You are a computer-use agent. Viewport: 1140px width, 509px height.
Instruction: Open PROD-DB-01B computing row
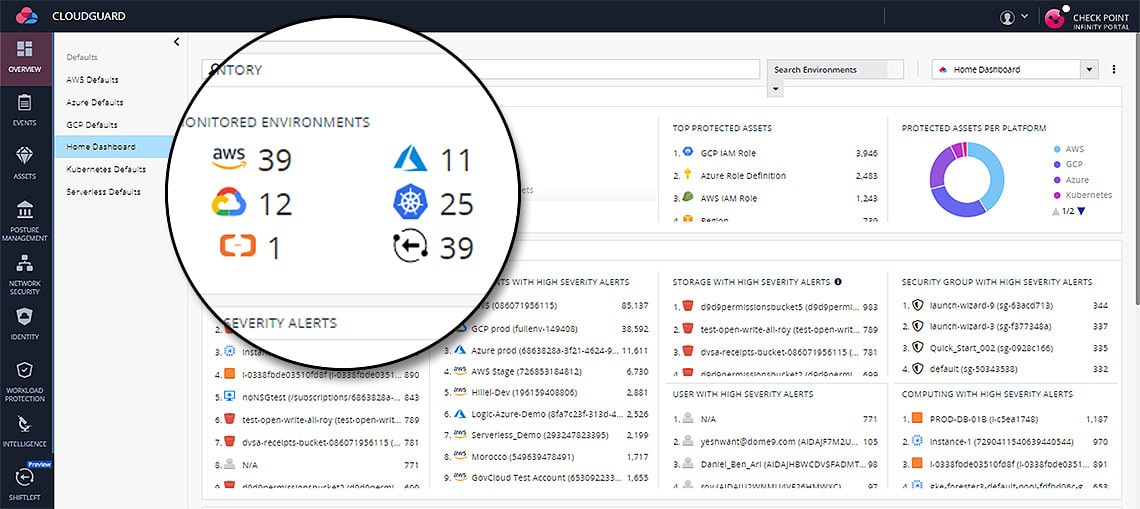pos(1005,419)
